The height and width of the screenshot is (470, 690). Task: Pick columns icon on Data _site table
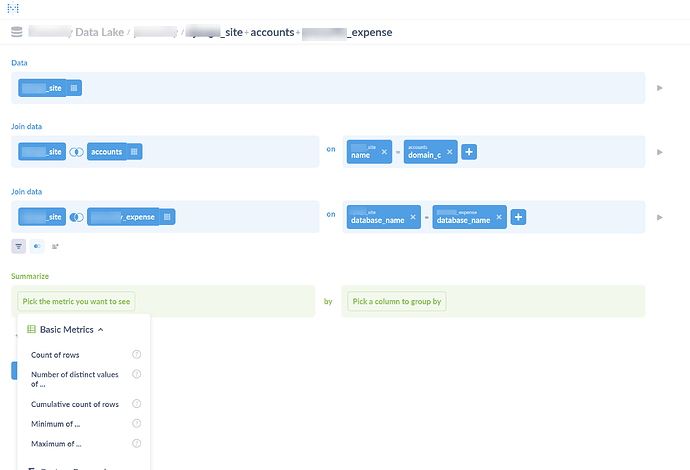tap(74, 88)
